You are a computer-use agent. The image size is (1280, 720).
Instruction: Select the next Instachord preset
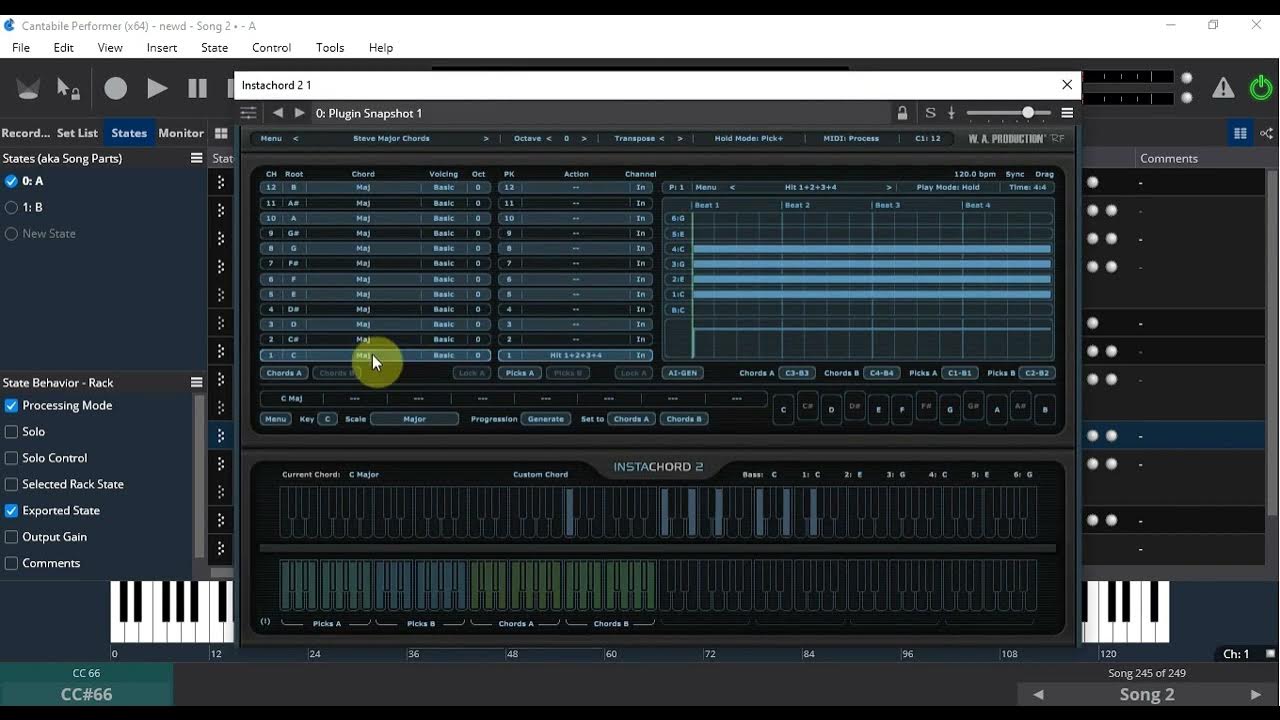click(486, 139)
